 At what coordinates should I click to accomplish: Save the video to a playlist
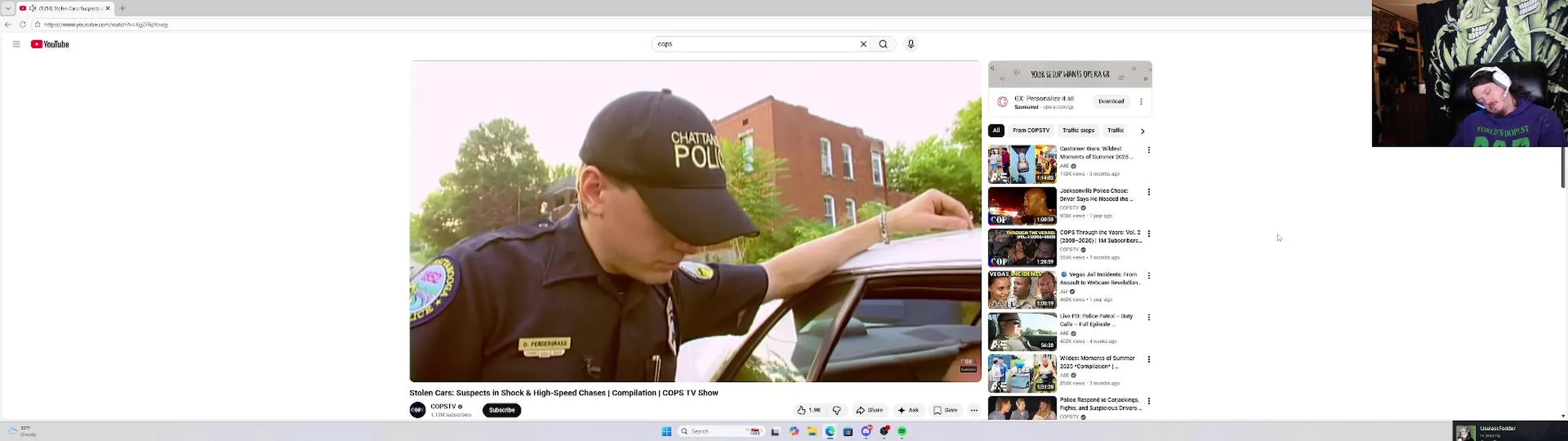click(x=945, y=410)
